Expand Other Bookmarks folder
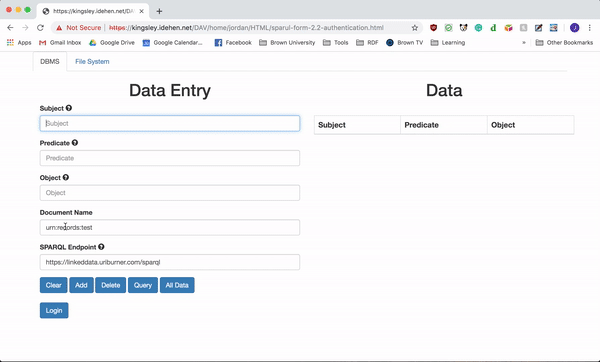Screen dimensions: 600x362 (564, 42)
